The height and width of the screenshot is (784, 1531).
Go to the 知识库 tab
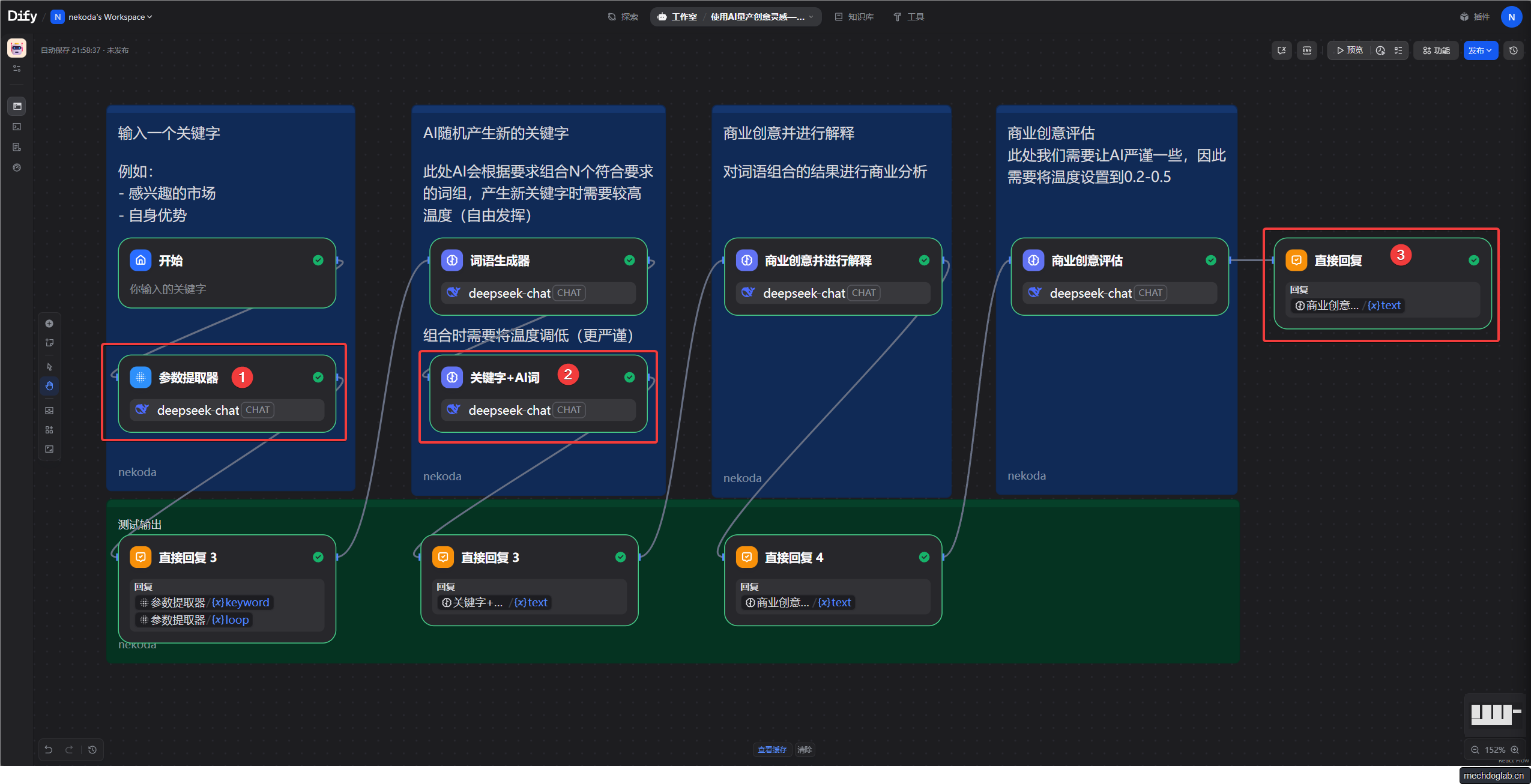(x=854, y=17)
